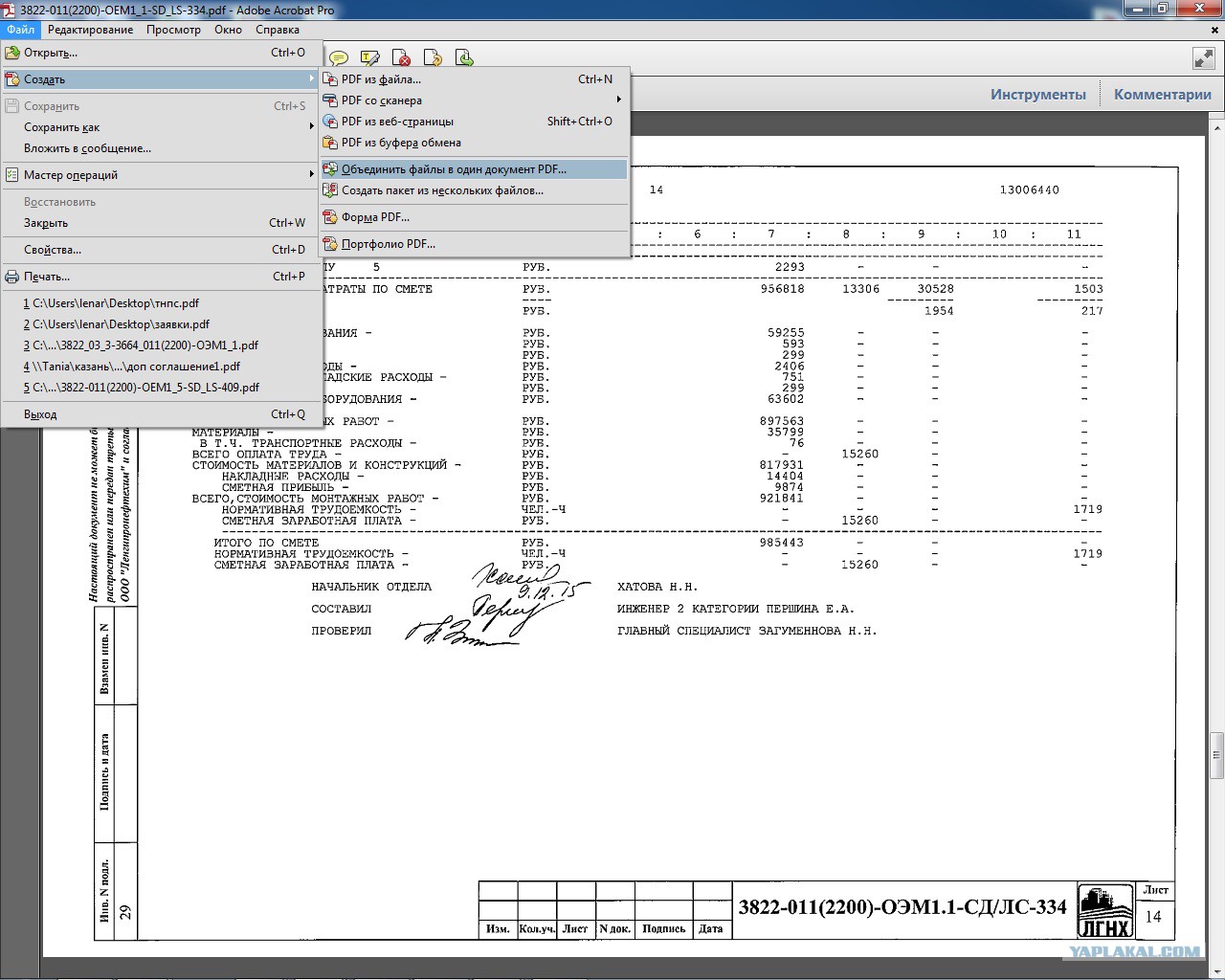Click the icon beside Создать пакет
This screenshot has height=980, width=1225.
point(329,190)
